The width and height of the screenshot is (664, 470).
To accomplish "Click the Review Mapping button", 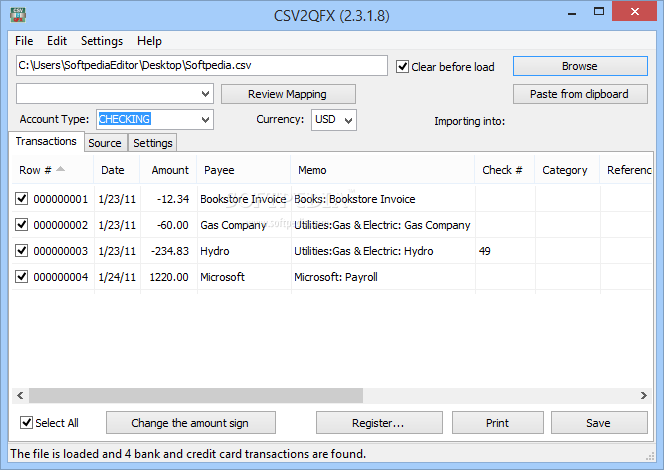I will click(288, 94).
